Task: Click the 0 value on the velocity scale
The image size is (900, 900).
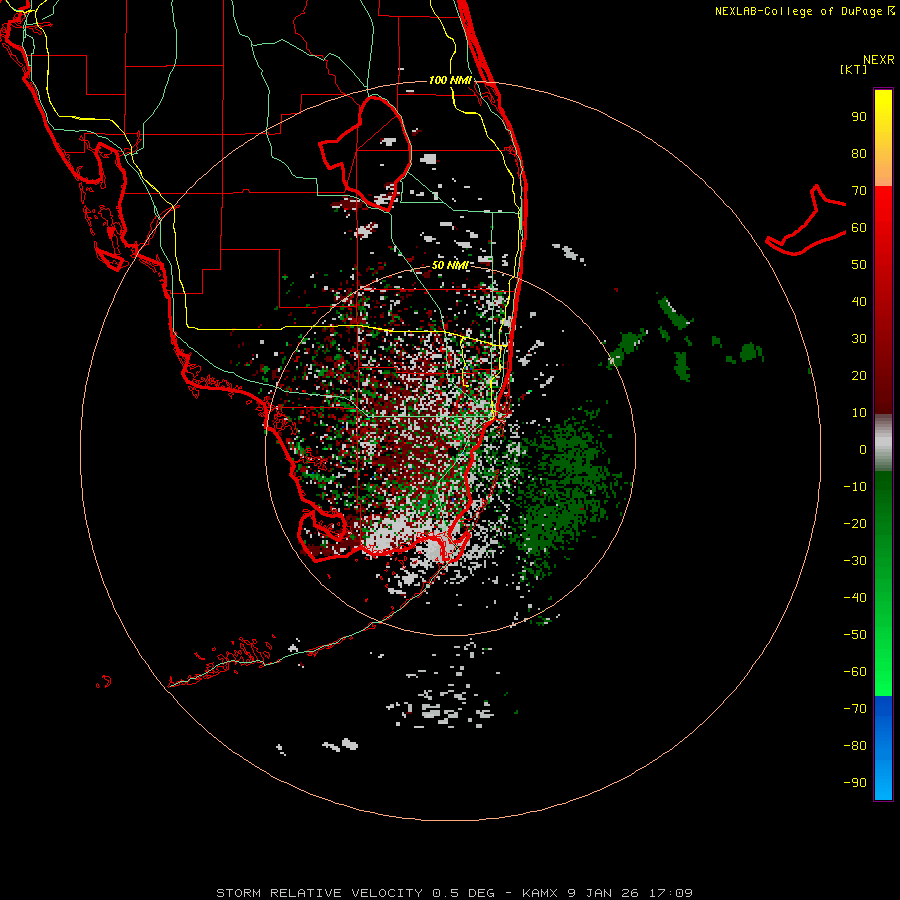Action: click(x=863, y=449)
